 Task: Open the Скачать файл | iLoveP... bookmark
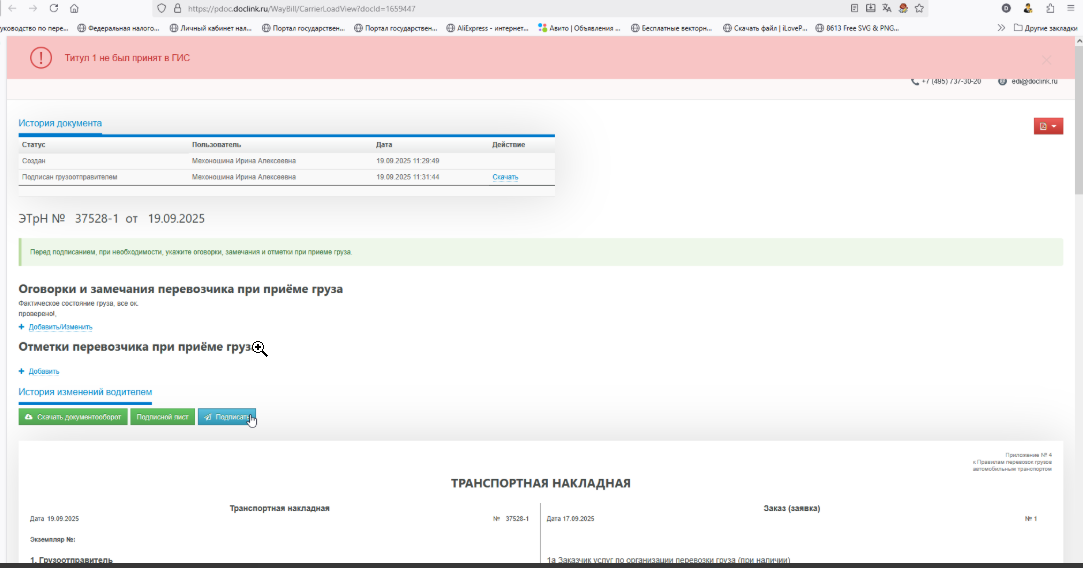[765, 28]
